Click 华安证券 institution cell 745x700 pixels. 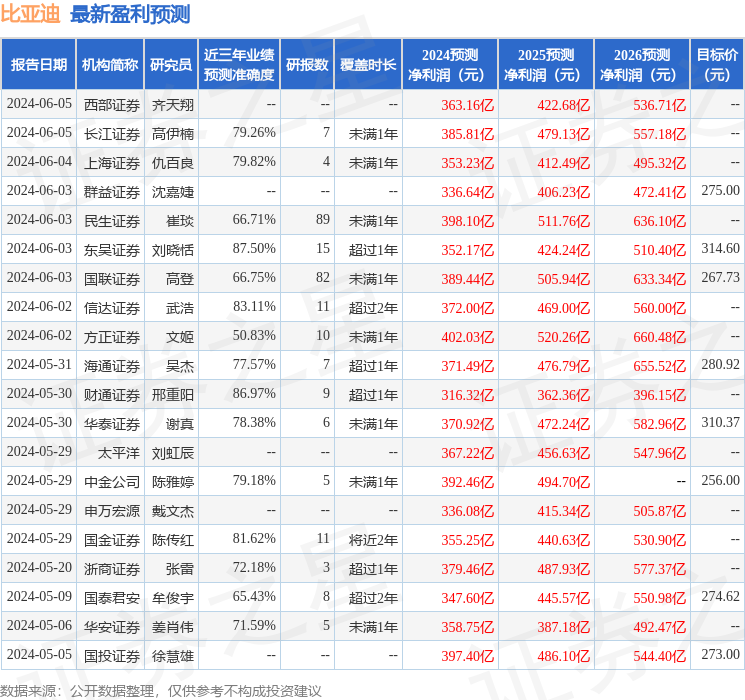pos(112,627)
